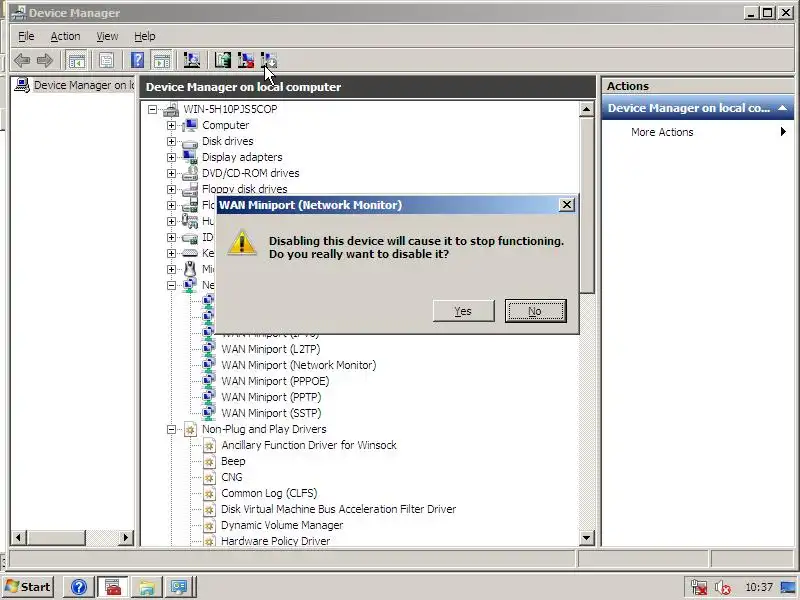Click Scan for hardware changes icon
Screen dimensions: 800x600
pos(192,61)
